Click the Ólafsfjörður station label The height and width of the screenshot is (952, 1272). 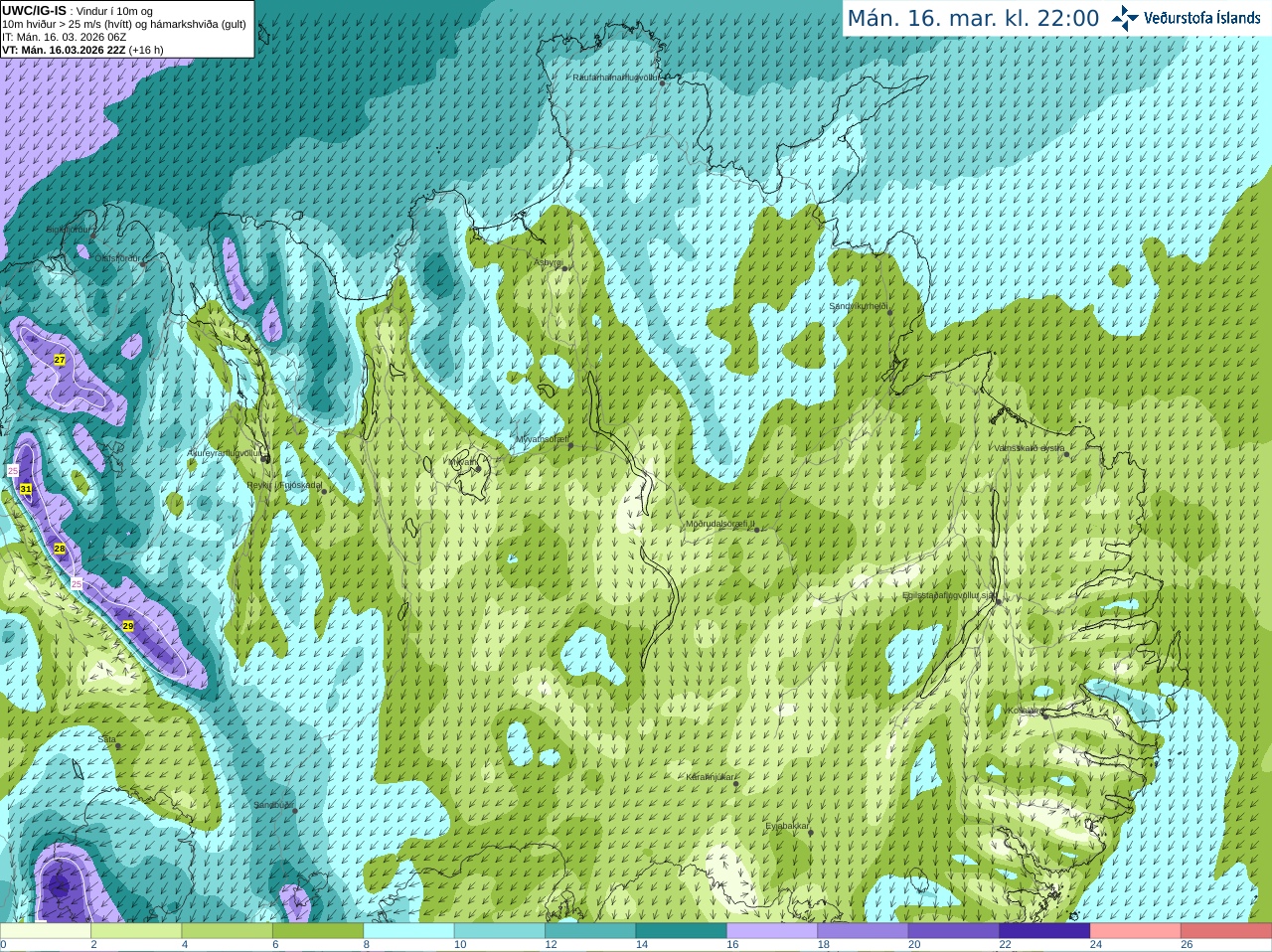(x=117, y=258)
